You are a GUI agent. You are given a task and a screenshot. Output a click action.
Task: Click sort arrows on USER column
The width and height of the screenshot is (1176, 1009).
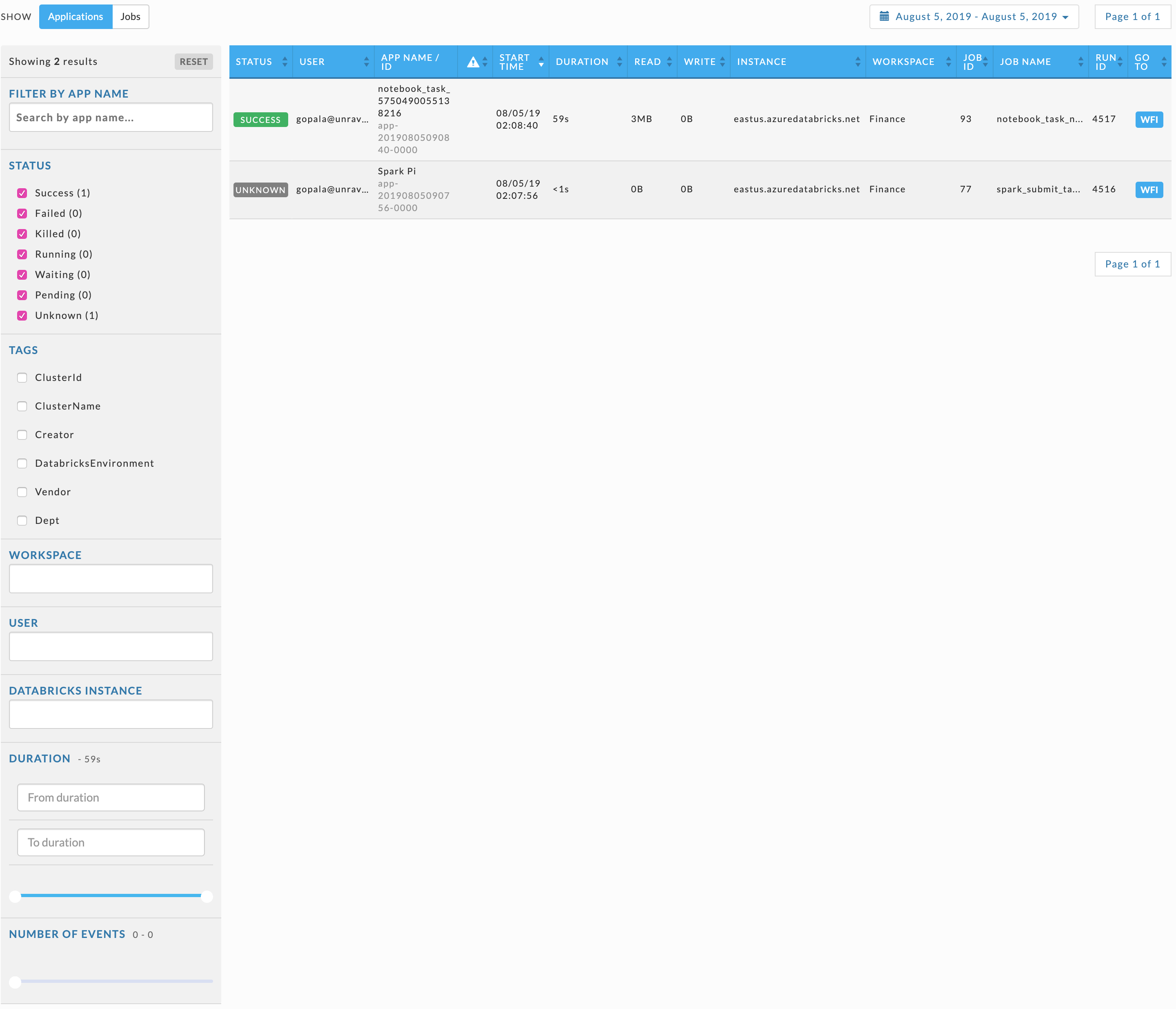tap(367, 62)
